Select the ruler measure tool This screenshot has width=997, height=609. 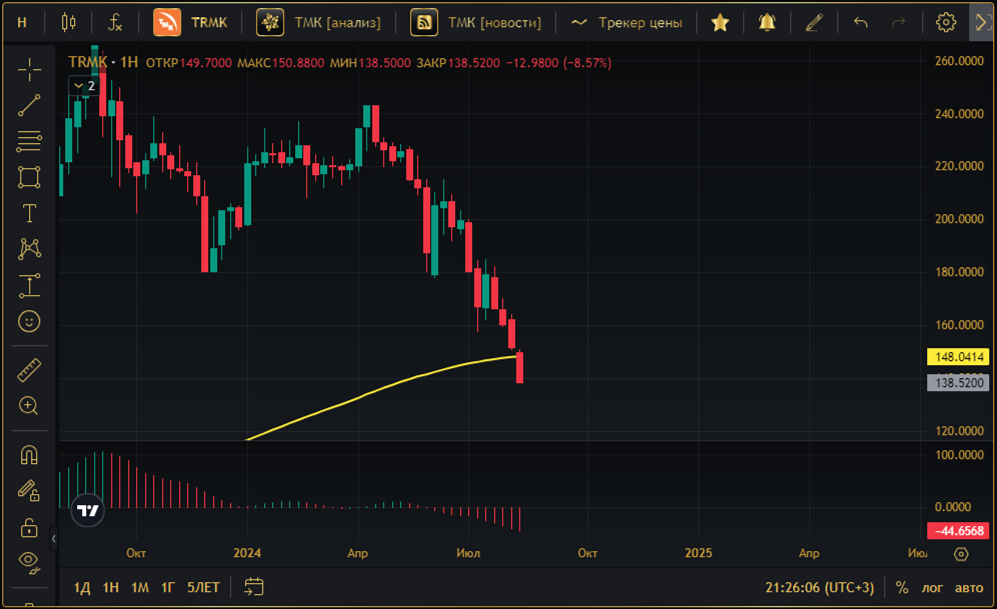pos(29,370)
